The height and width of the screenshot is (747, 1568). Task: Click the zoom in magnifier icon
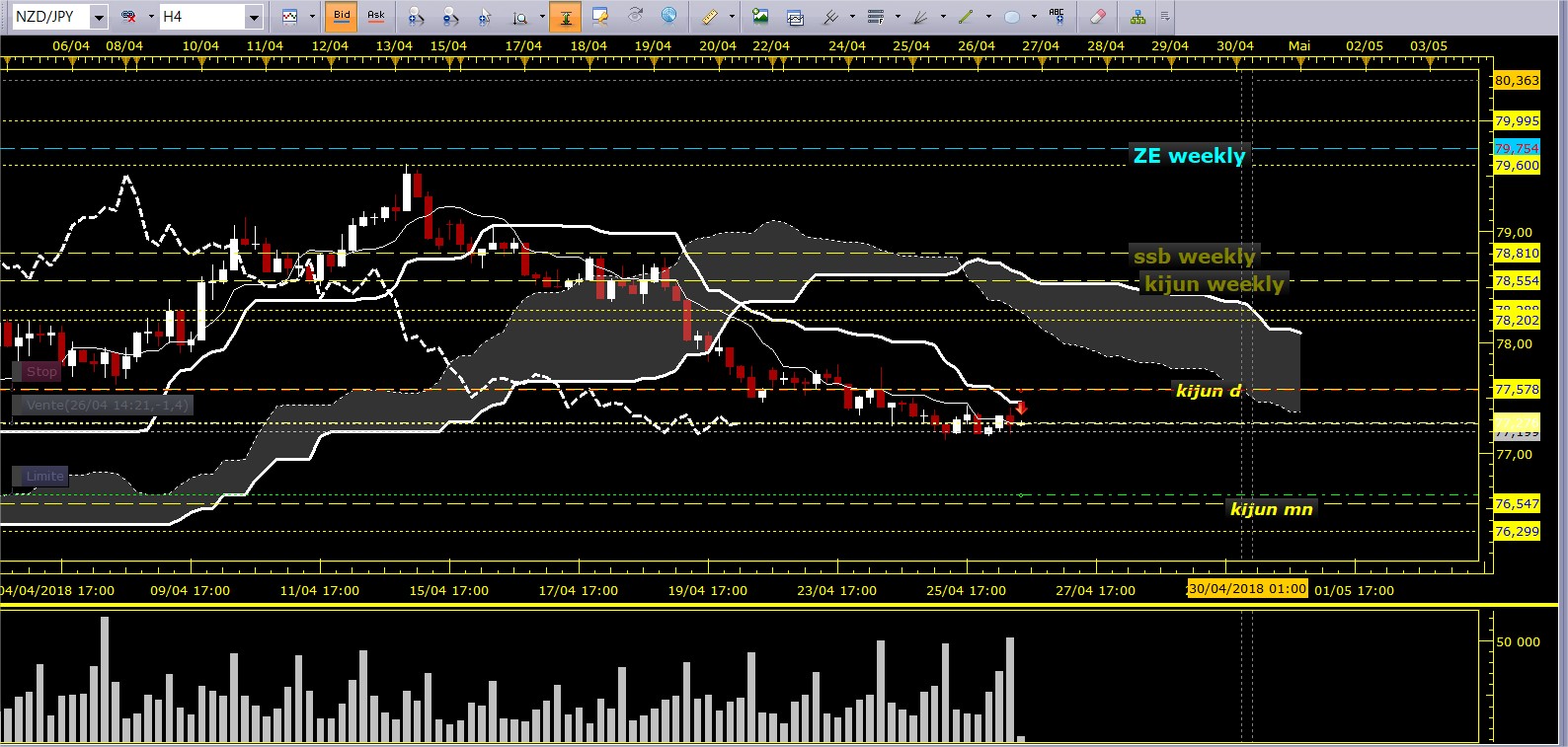(x=416, y=17)
